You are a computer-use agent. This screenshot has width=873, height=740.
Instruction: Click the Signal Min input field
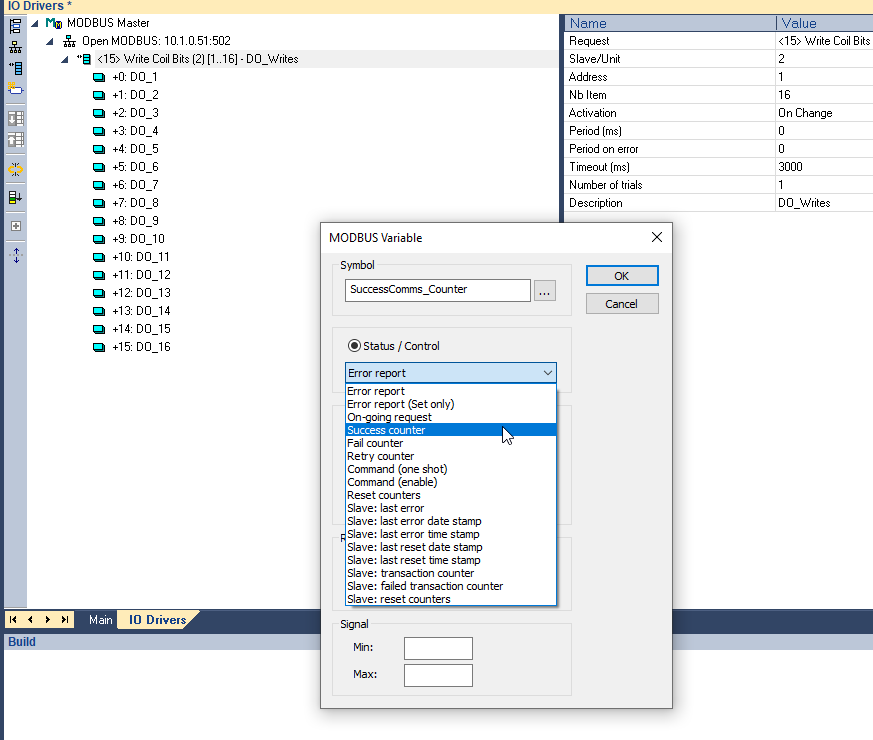pyautogui.click(x=438, y=648)
